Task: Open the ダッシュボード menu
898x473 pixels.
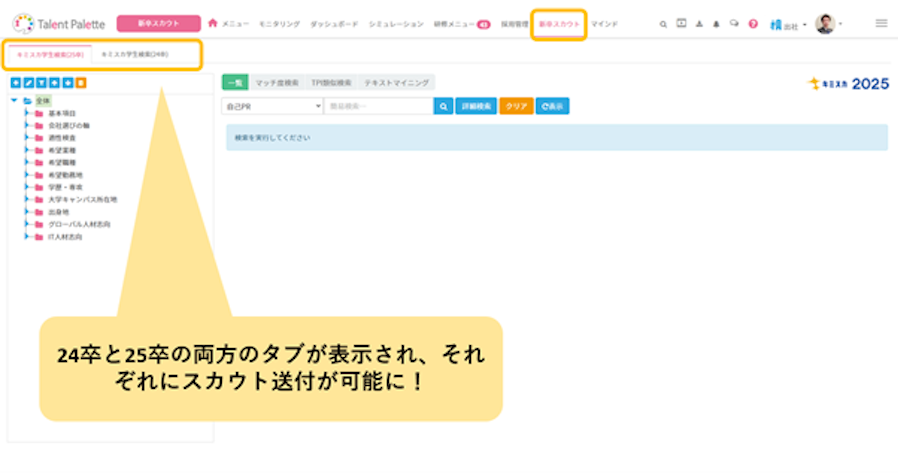Action: click(334, 24)
